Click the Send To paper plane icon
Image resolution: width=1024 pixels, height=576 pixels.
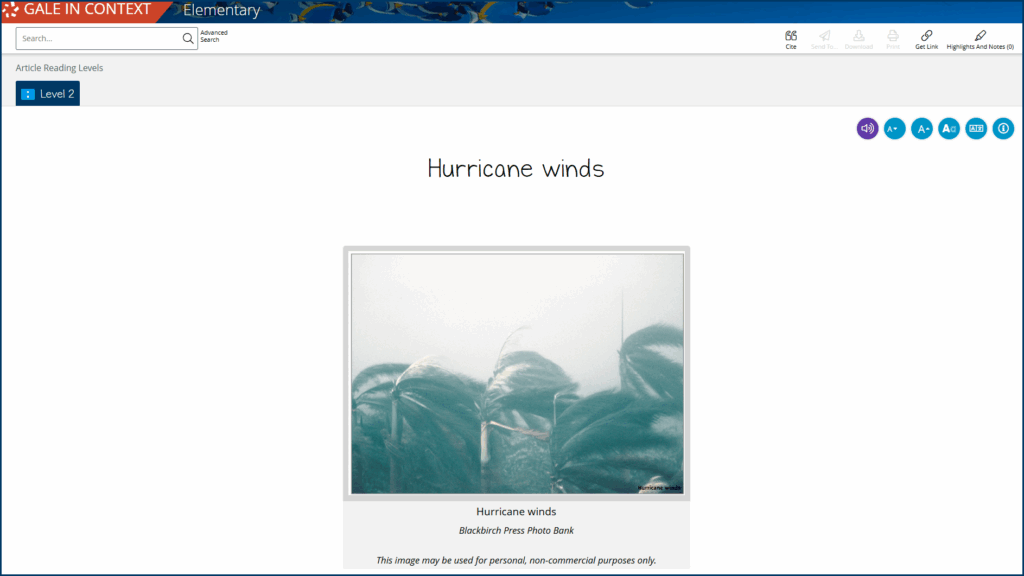824,36
